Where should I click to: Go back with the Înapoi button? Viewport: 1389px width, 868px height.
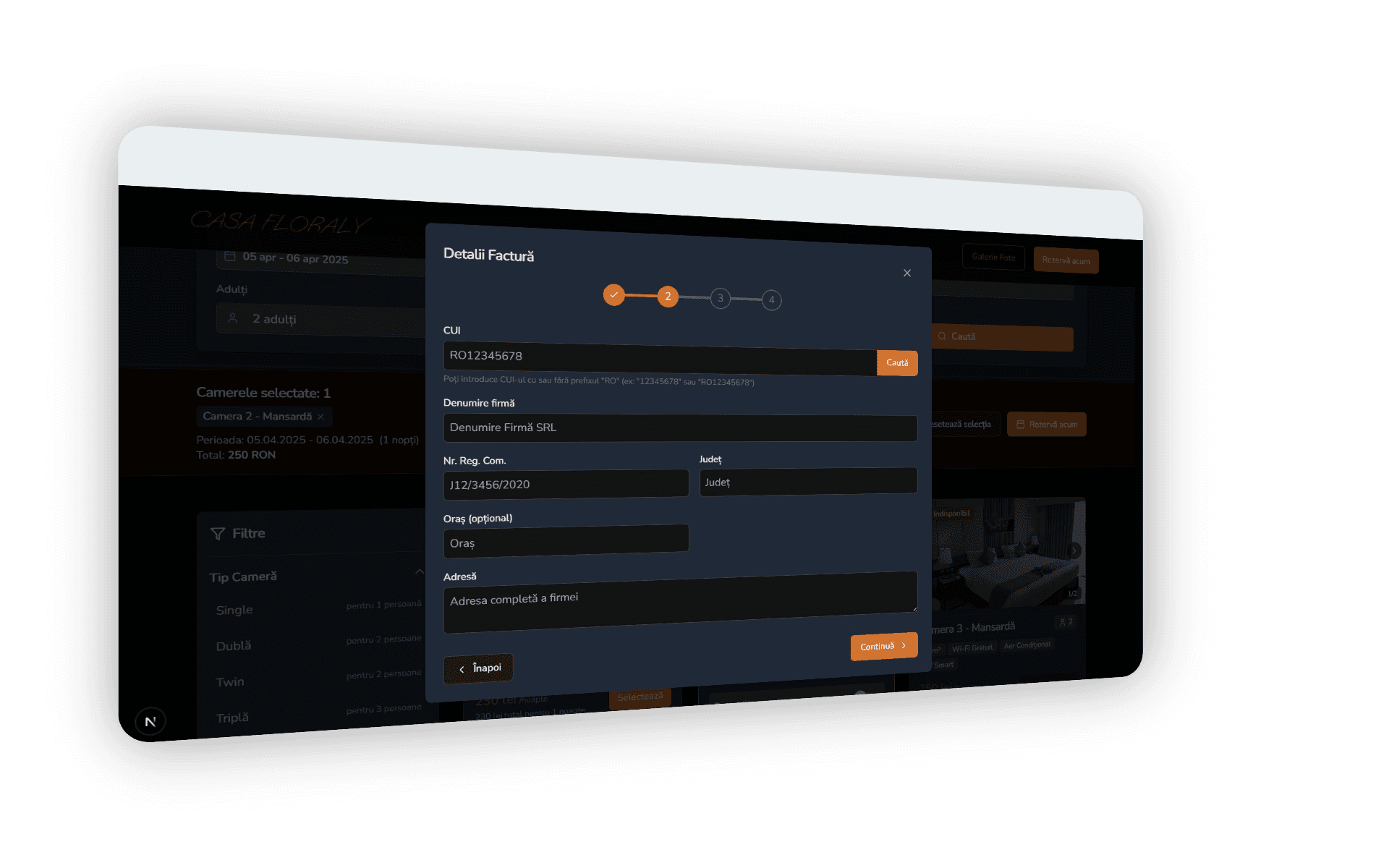[478, 668]
